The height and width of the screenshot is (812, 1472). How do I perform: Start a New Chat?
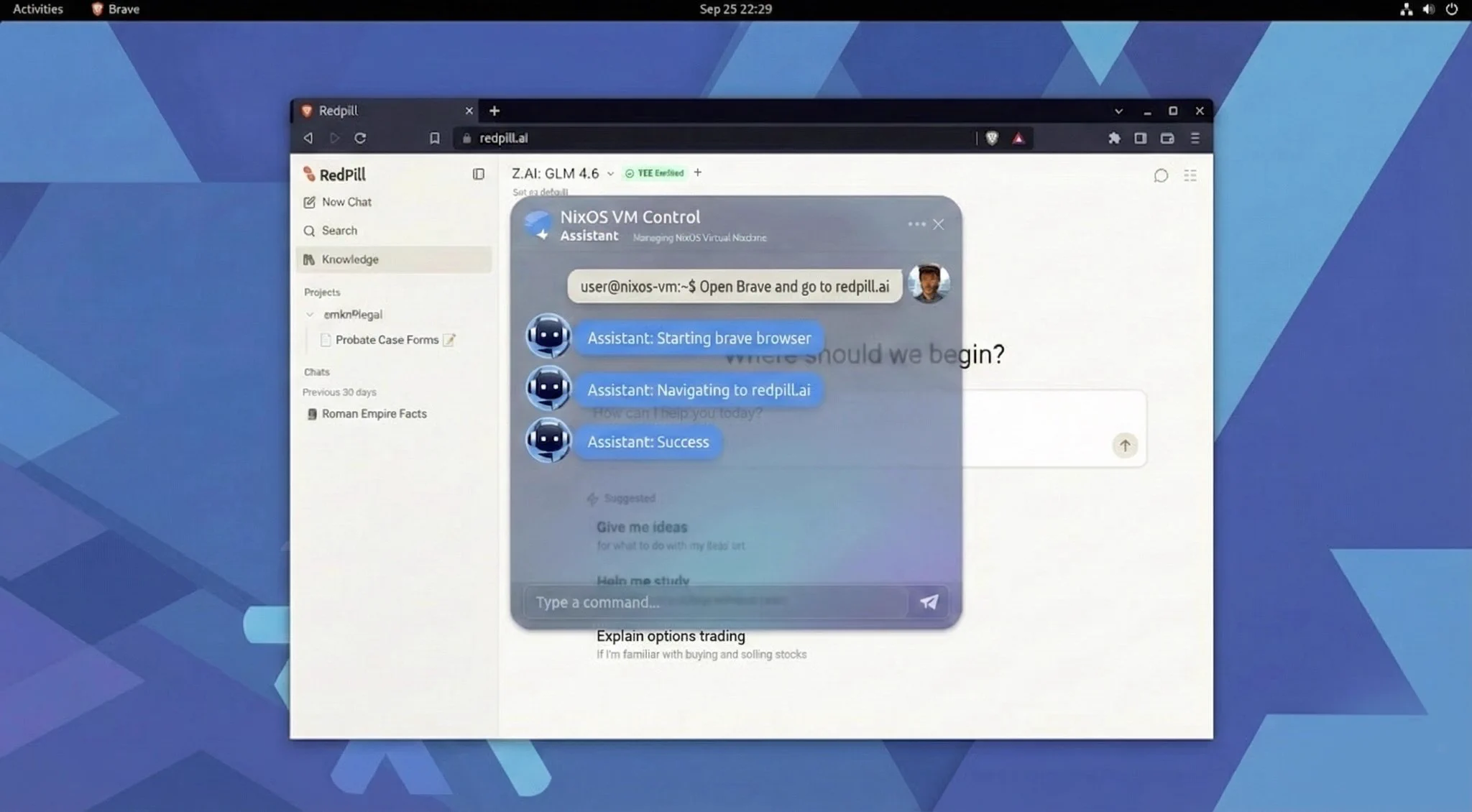338,203
